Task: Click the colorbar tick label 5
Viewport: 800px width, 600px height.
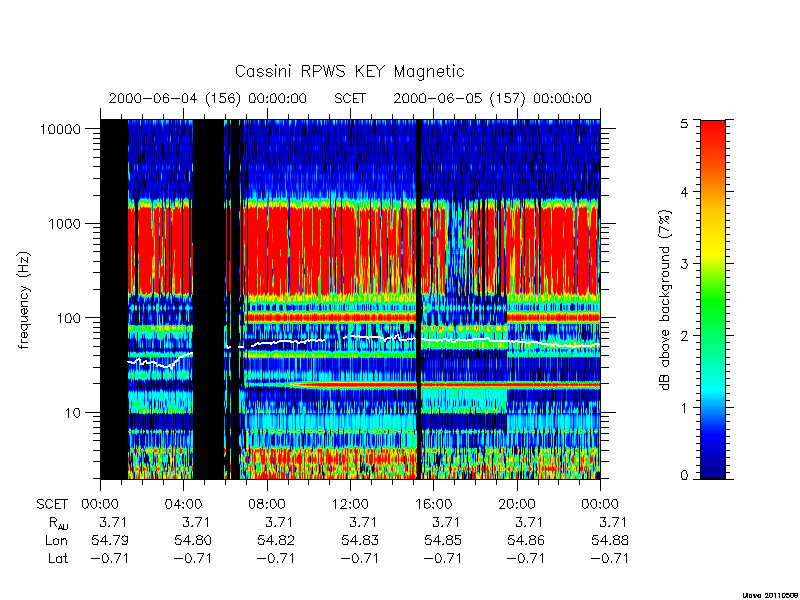Action: click(x=684, y=123)
